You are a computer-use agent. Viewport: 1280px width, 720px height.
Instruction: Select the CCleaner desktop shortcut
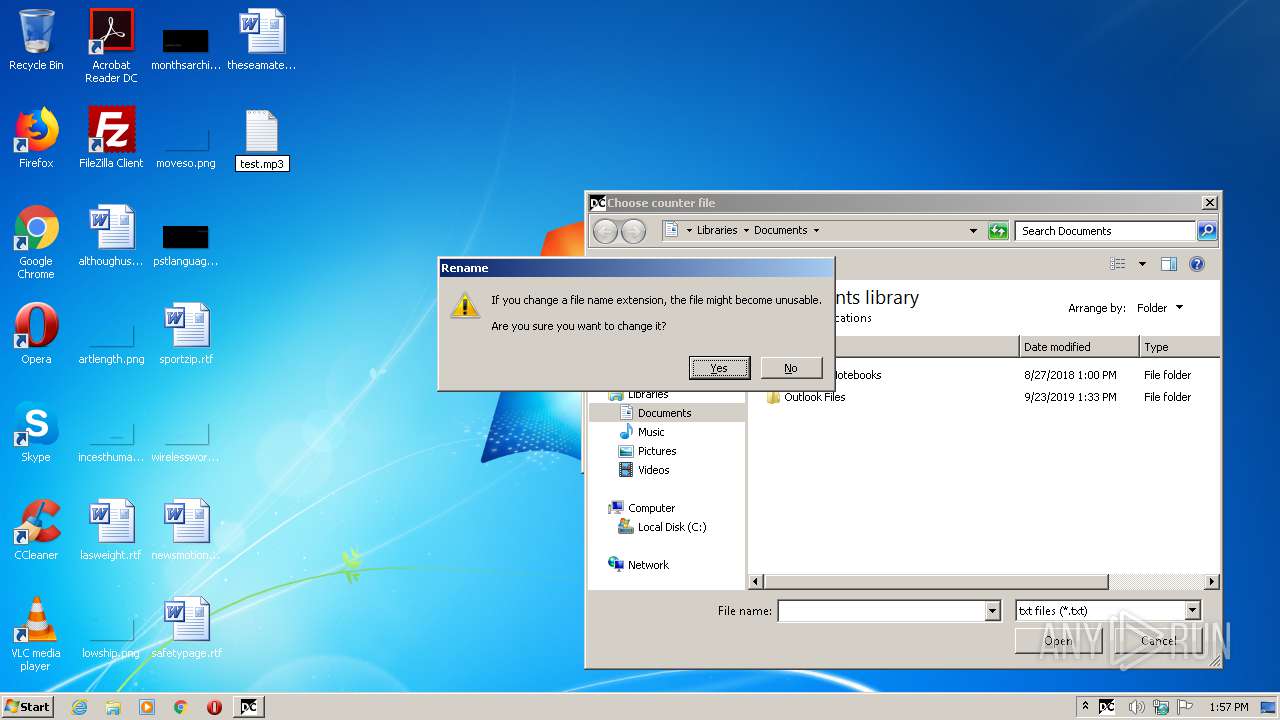click(36, 530)
